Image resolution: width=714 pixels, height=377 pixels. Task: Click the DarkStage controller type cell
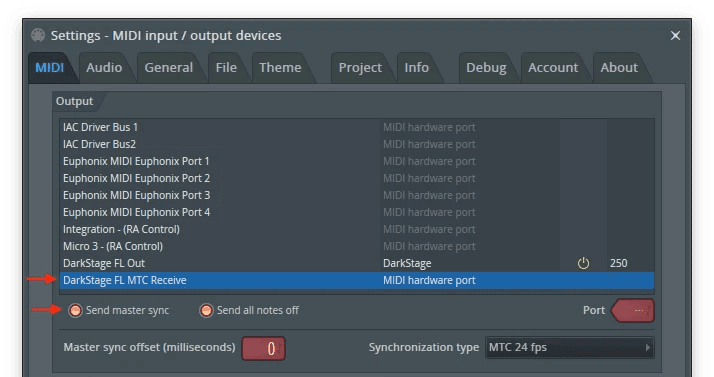[x=407, y=263]
